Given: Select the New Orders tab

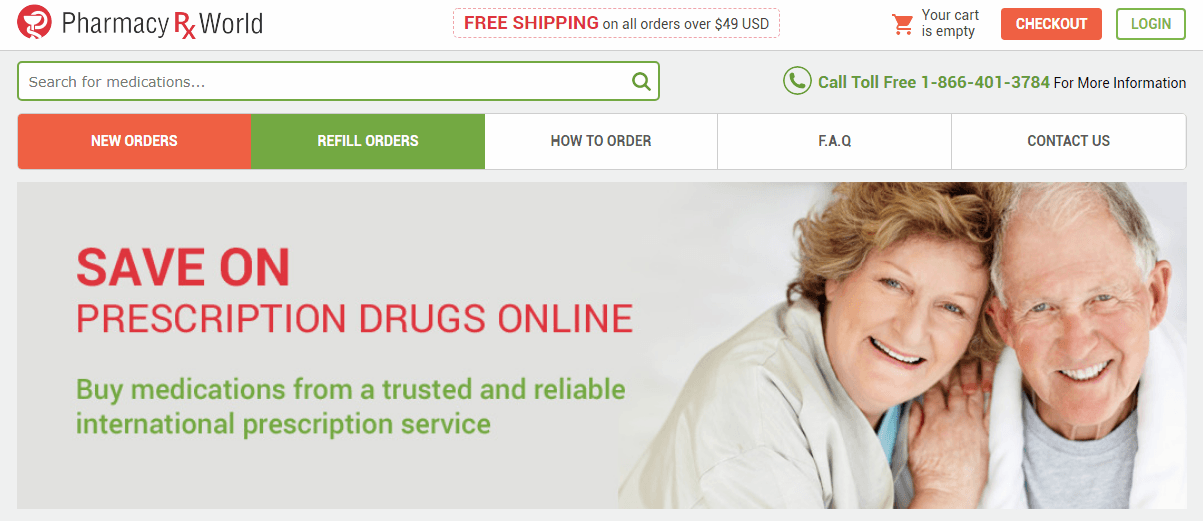Looking at the screenshot, I should pyautogui.click(x=134, y=141).
